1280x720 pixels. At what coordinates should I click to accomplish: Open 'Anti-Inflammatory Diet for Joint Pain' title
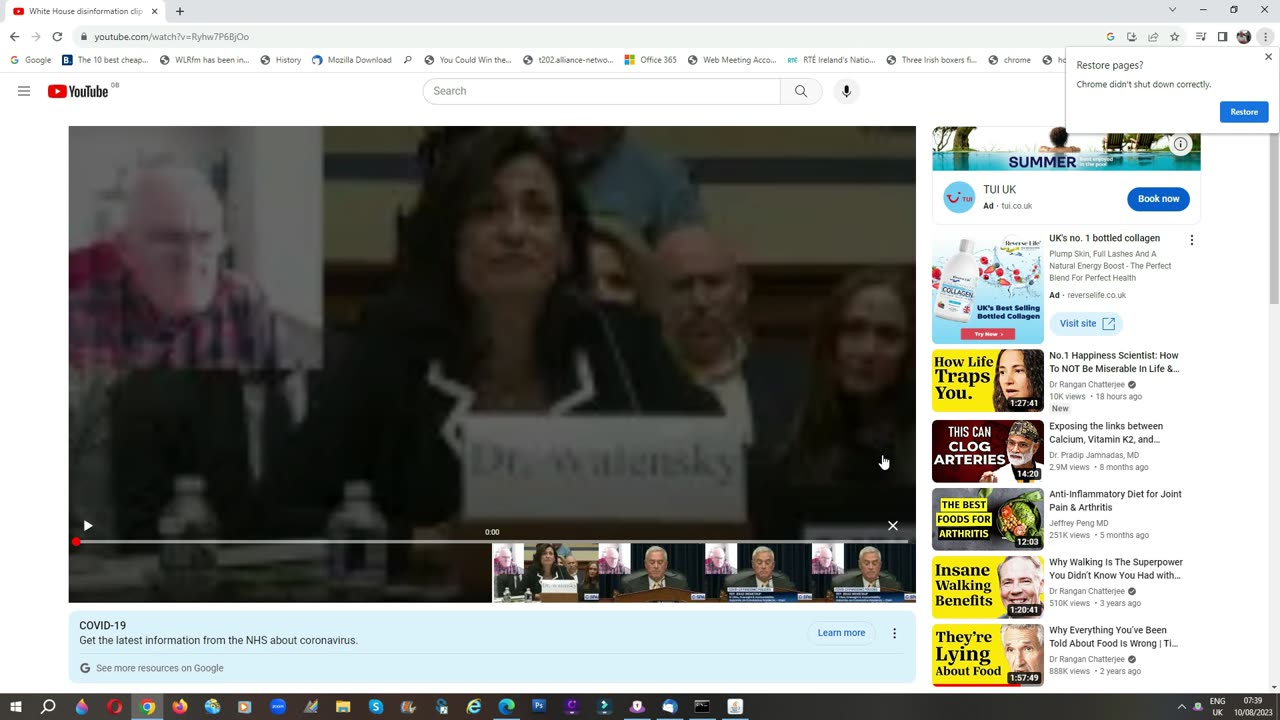tap(1115, 501)
